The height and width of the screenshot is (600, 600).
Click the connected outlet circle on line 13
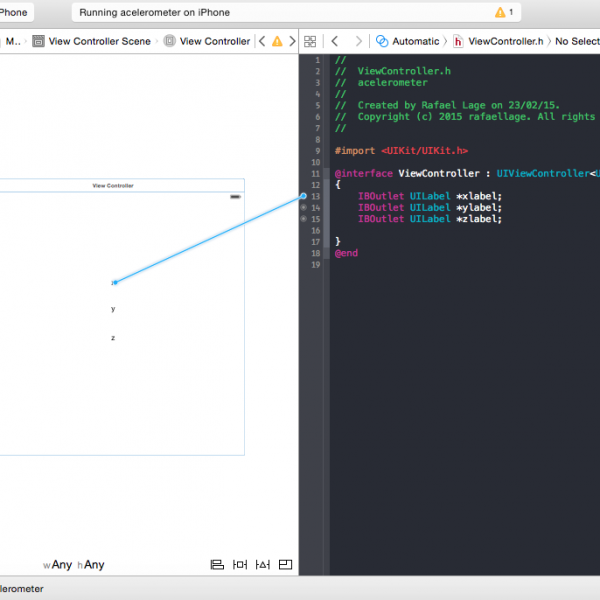pos(303,196)
